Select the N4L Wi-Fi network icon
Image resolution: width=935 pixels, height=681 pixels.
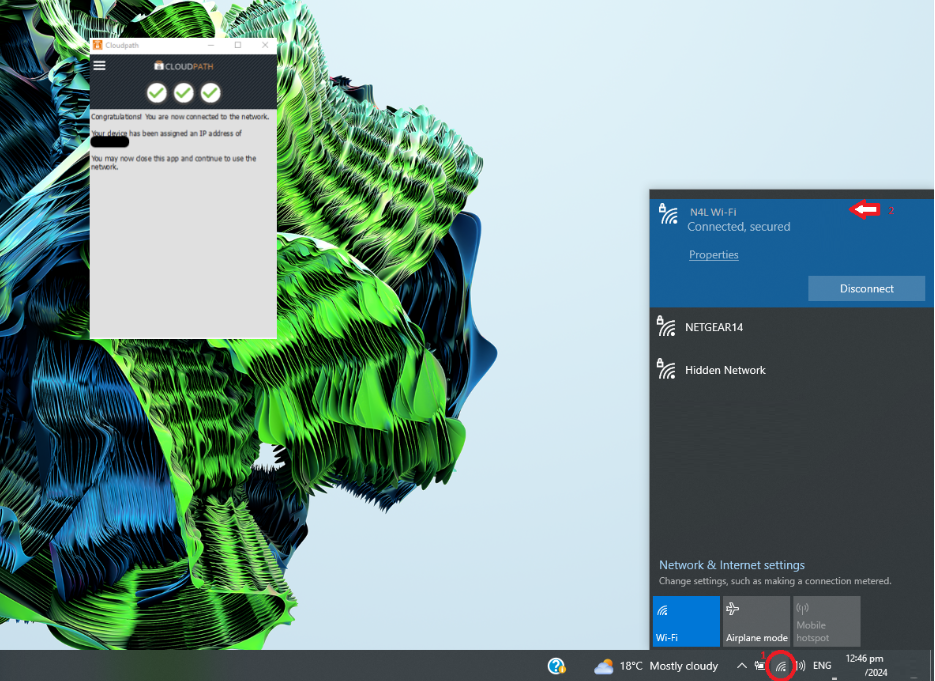[667, 213]
